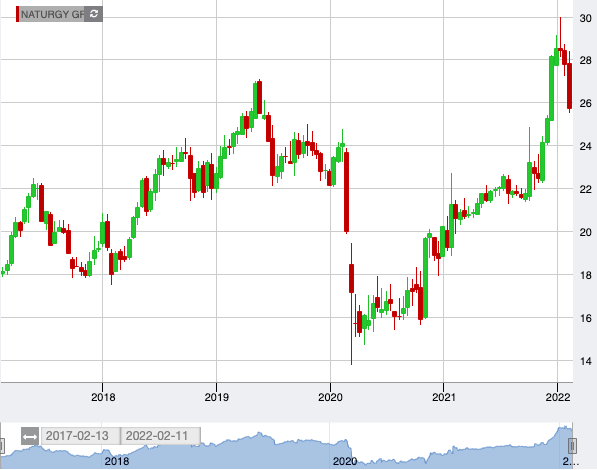Click the refresh icon beside NATURGY label
Image resolution: width=597 pixels, height=470 pixels.
coord(94,14)
